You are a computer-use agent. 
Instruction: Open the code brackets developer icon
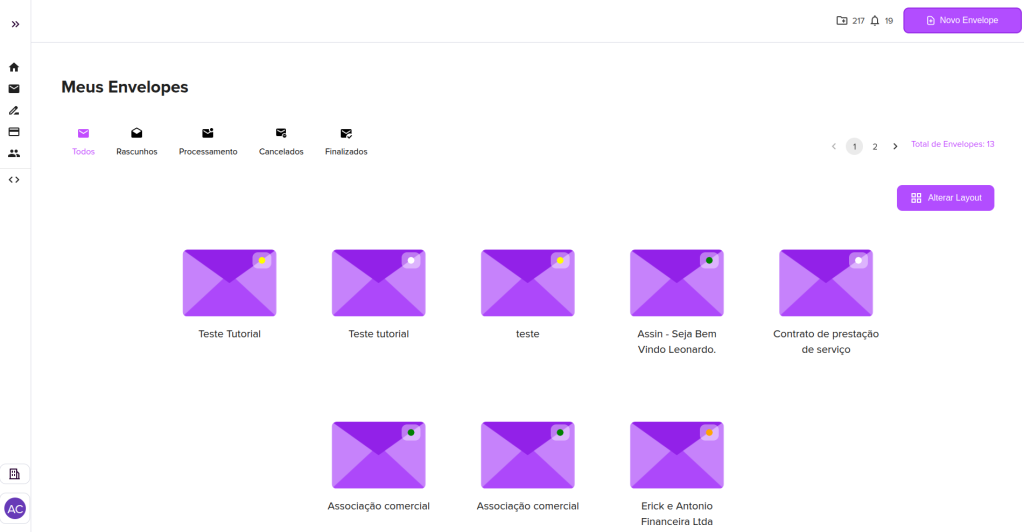point(14,180)
